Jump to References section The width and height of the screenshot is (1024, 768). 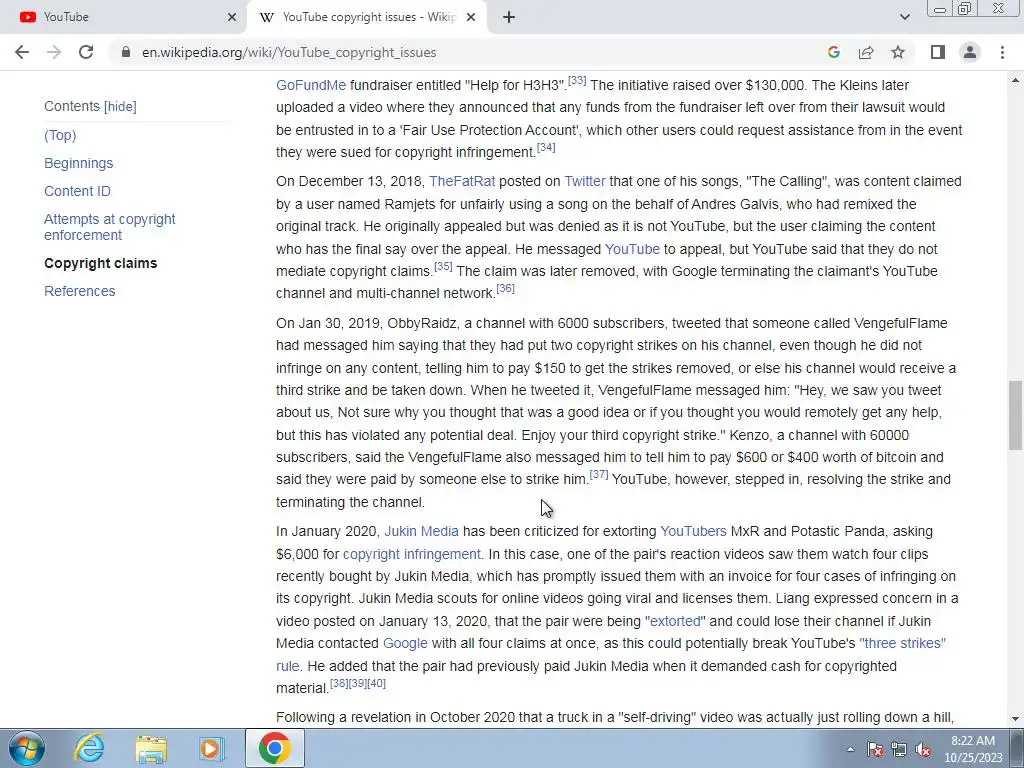[x=80, y=291]
